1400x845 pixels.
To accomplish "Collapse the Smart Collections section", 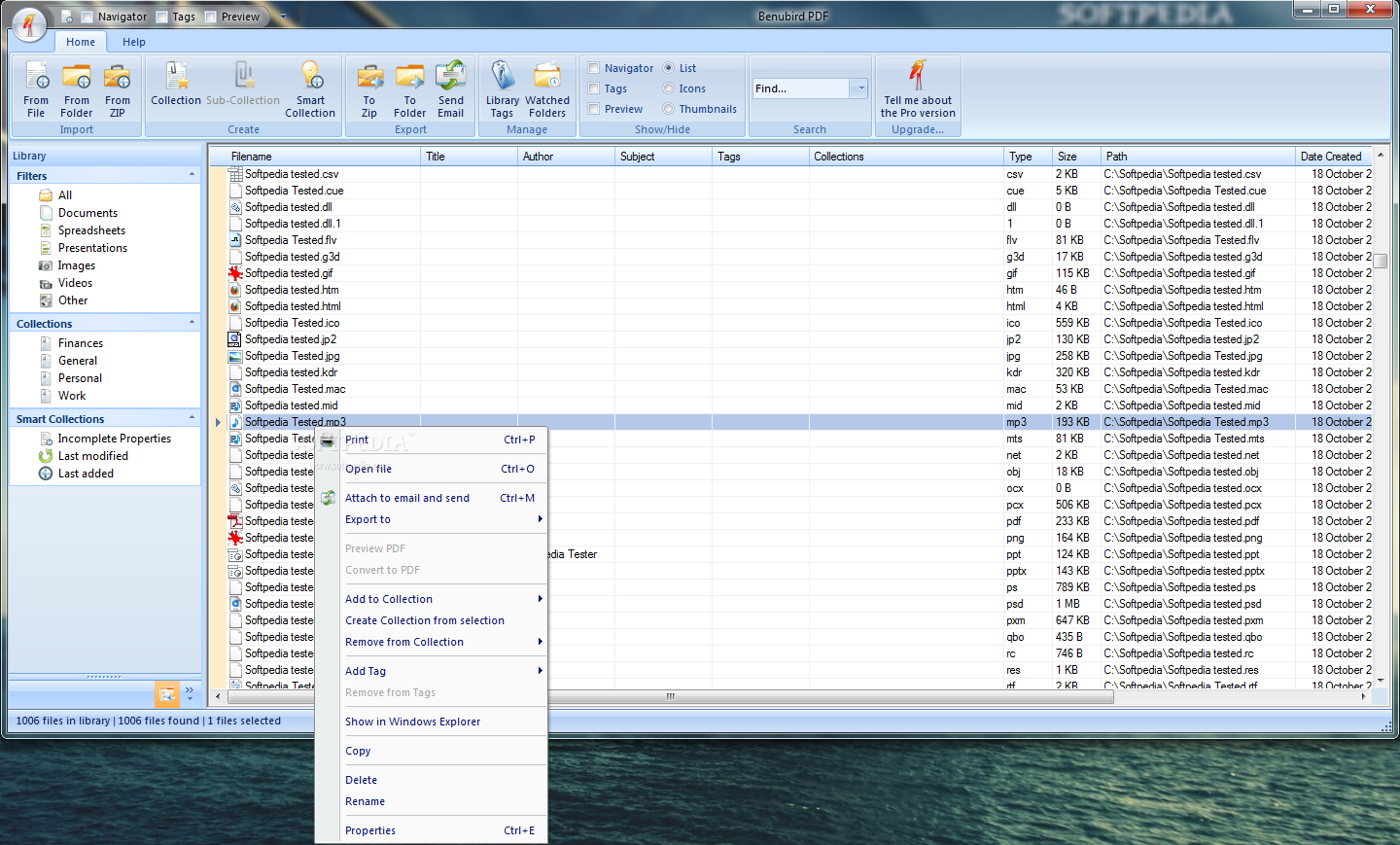I will point(192,418).
